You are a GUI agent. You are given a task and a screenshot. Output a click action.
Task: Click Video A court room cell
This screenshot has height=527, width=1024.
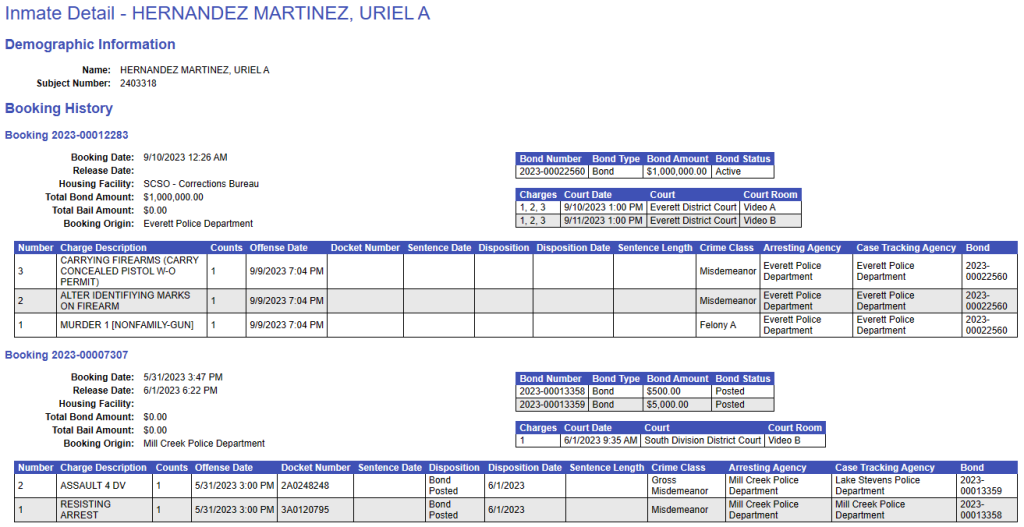(x=771, y=207)
